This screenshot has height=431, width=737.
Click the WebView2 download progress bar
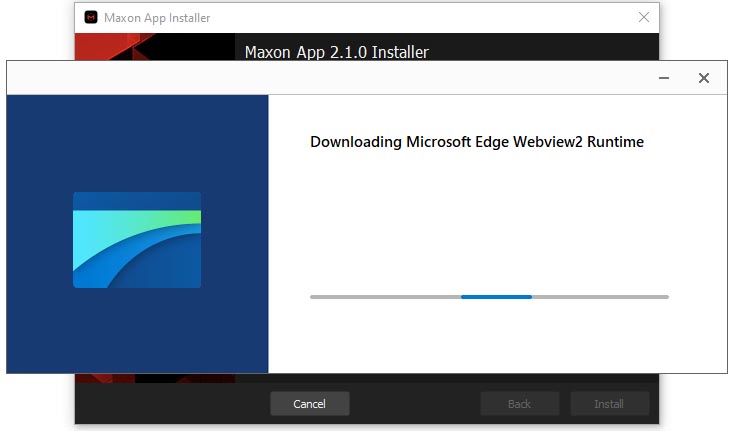[x=489, y=297]
